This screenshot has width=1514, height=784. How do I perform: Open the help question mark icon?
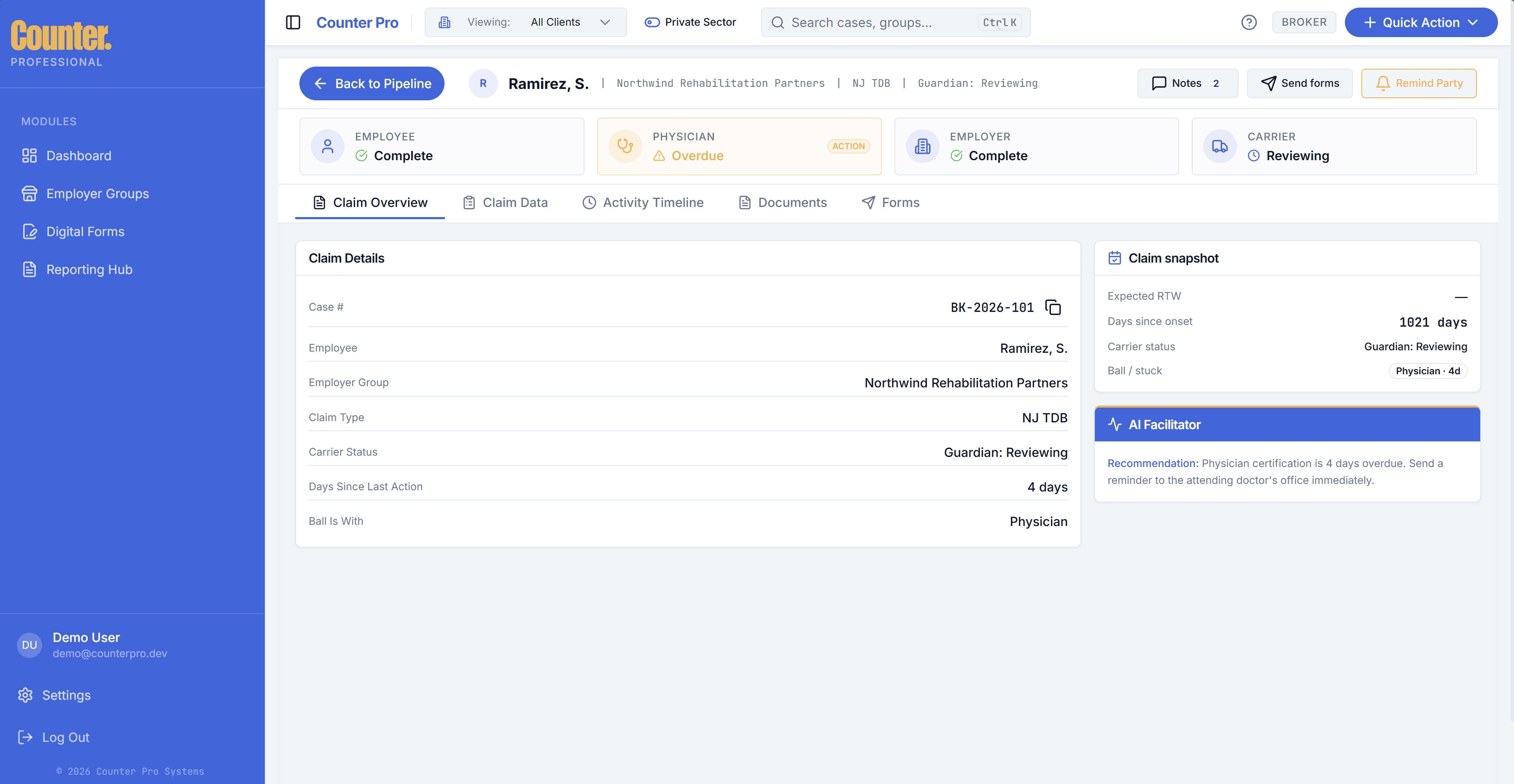pyautogui.click(x=1249, y=22)
